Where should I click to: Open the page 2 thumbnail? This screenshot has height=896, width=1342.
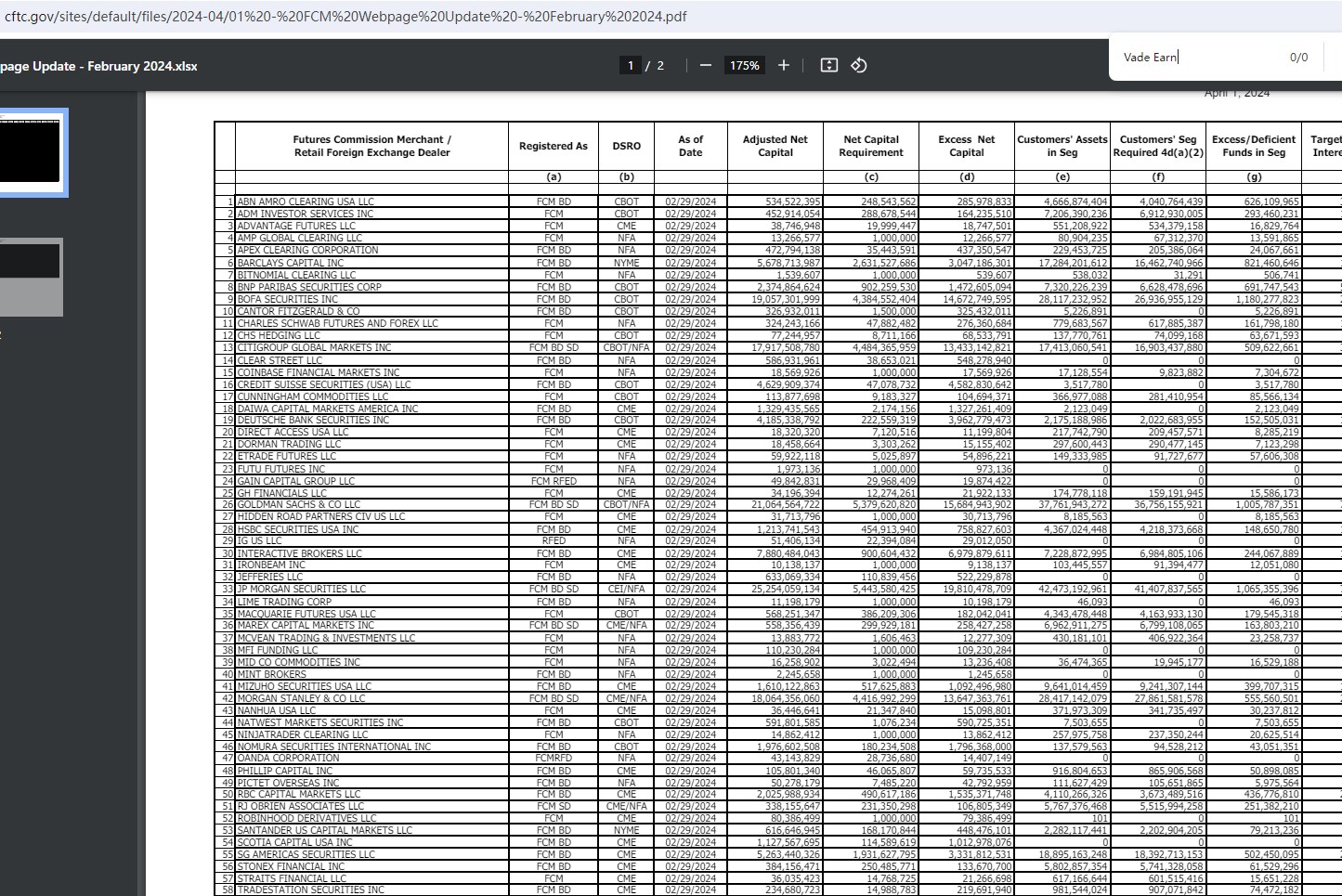click(x=30, y=277)
